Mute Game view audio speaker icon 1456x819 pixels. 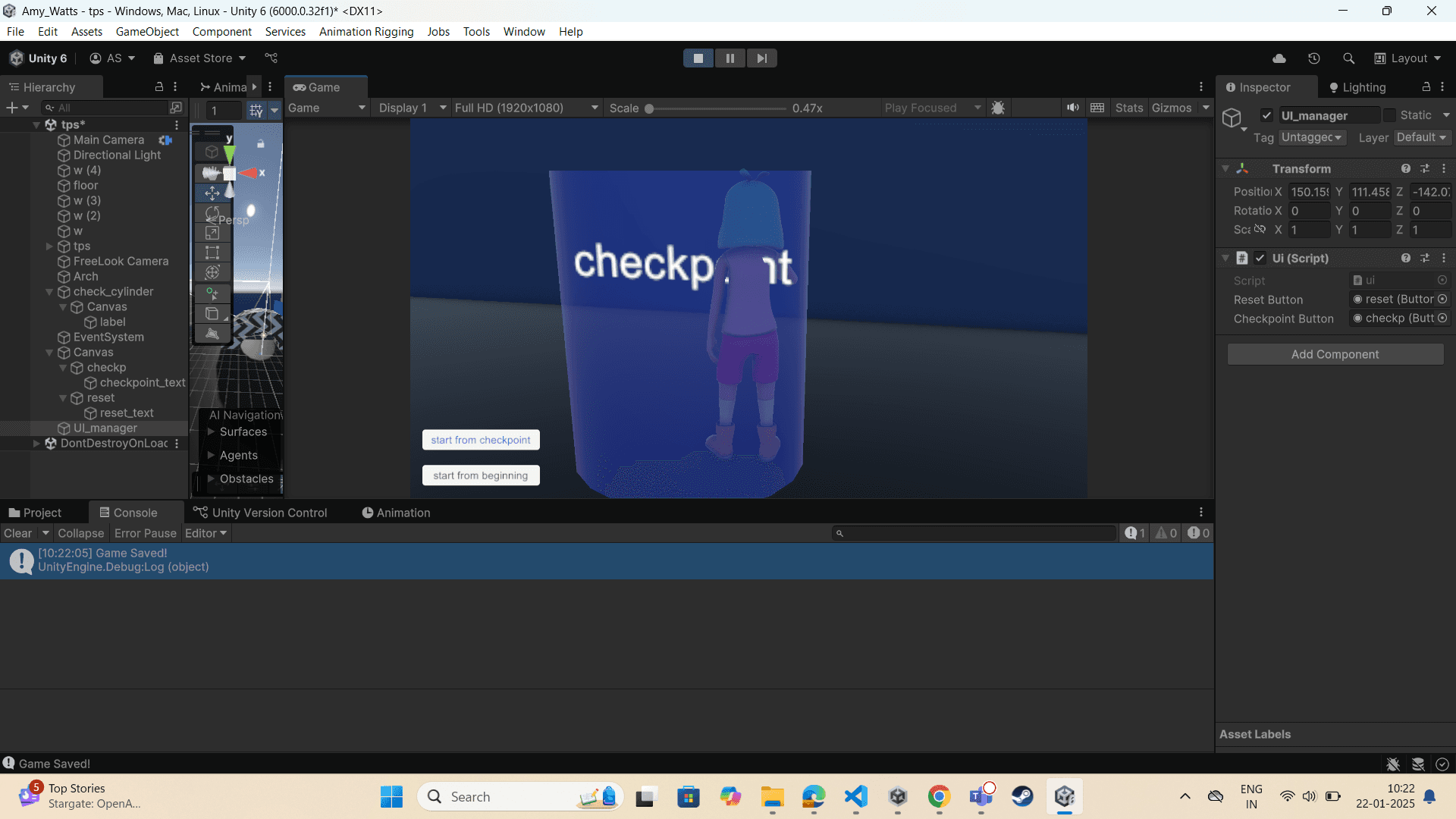tap(1072, 108)
